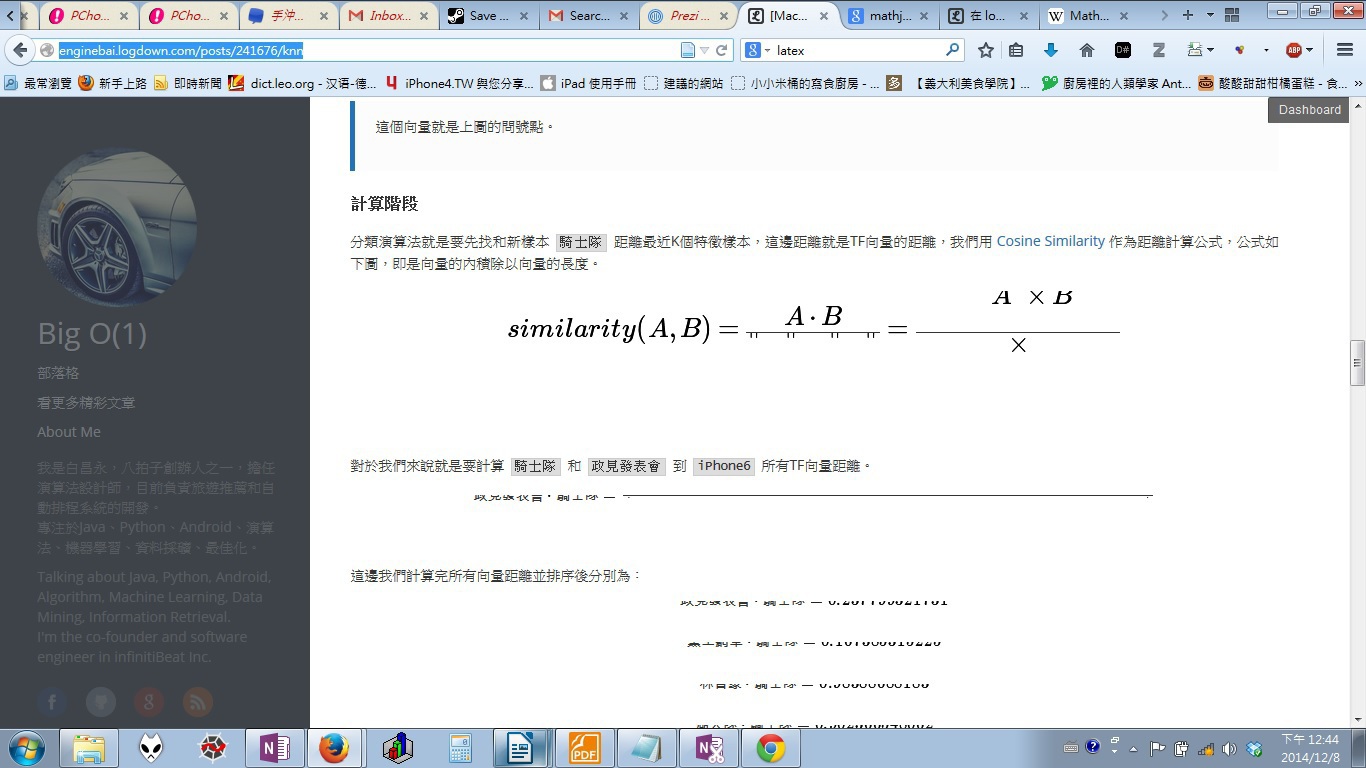Image resolution: width=1366 pixels, height=768 pixels.
Task: Click the latex search input box
Action: point(858,50)
